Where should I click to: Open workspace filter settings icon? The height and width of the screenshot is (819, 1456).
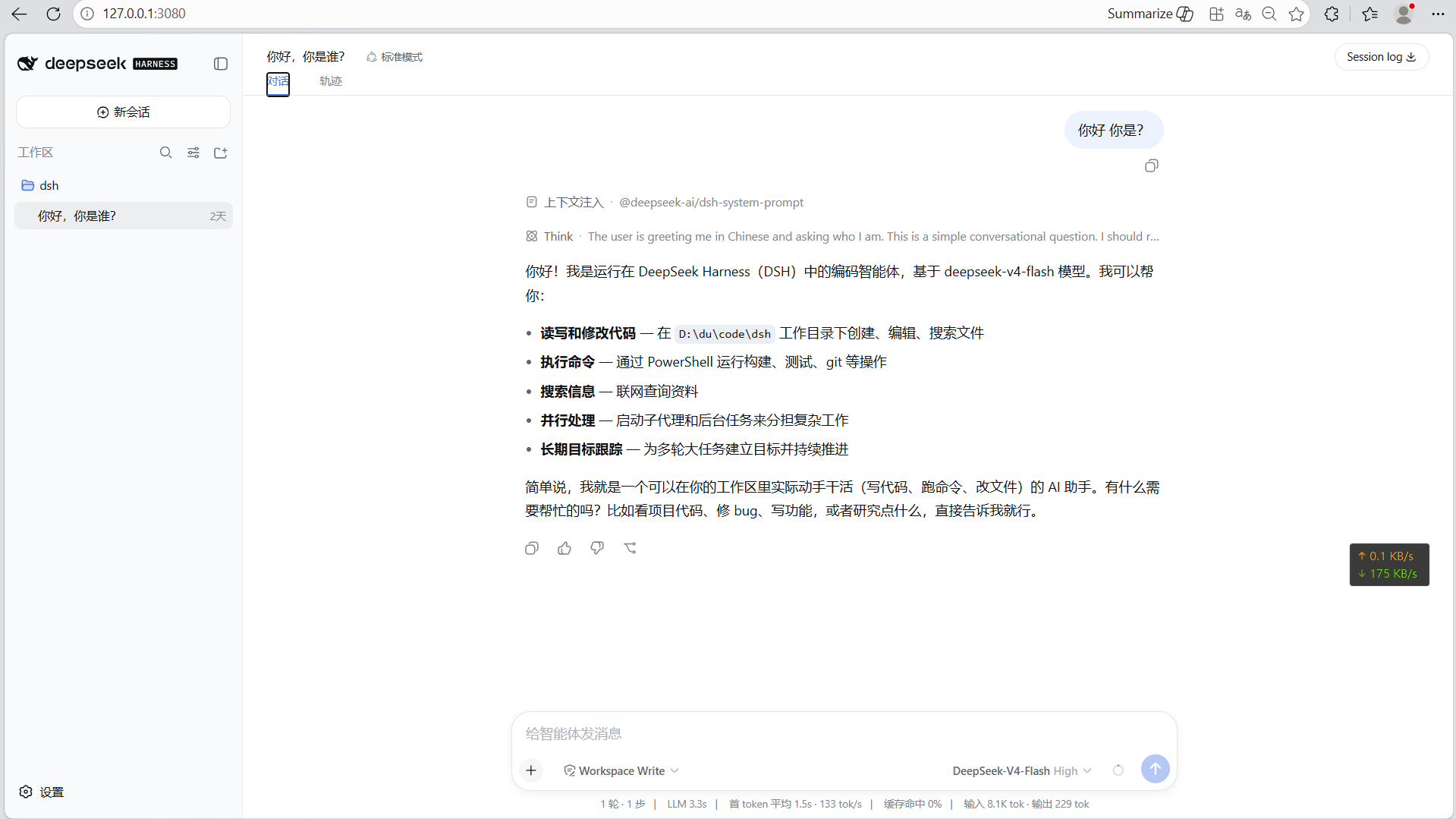[193, 153]
